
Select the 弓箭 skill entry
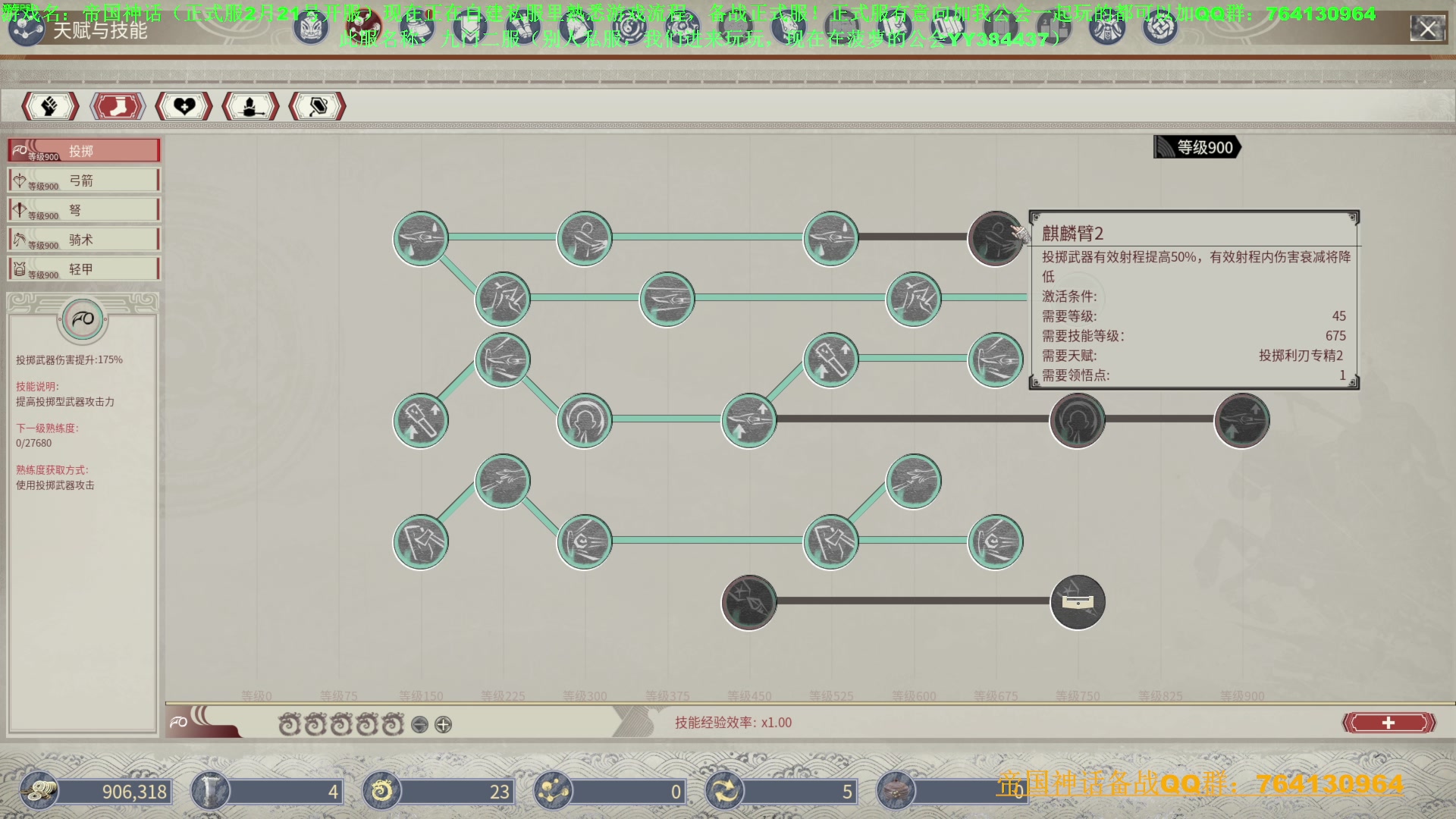click(83, 180)
